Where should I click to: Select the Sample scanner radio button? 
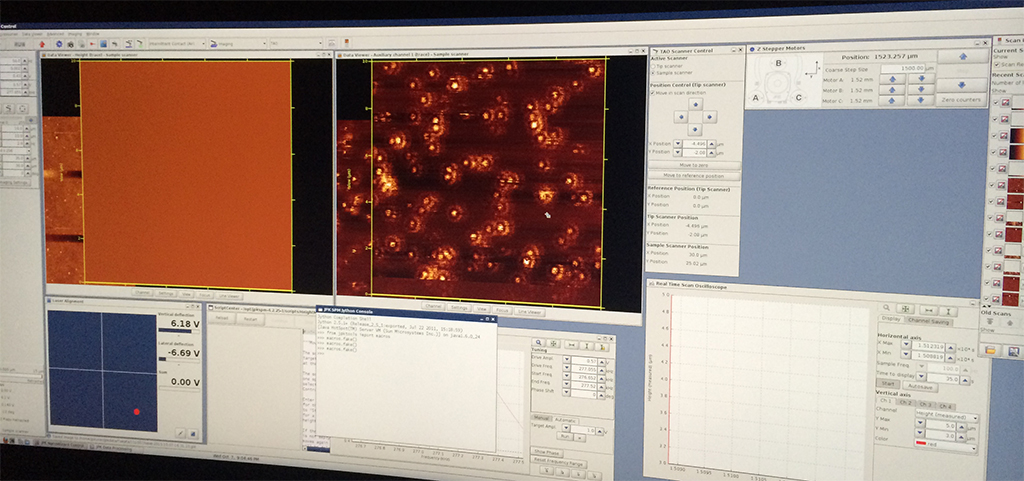(x=653, y=73)
